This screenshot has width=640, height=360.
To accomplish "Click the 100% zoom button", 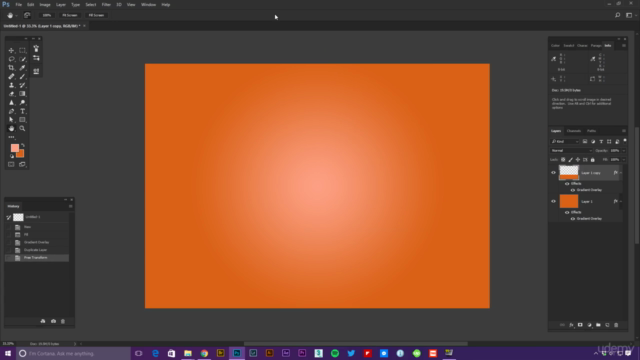I will click(47, 15).
